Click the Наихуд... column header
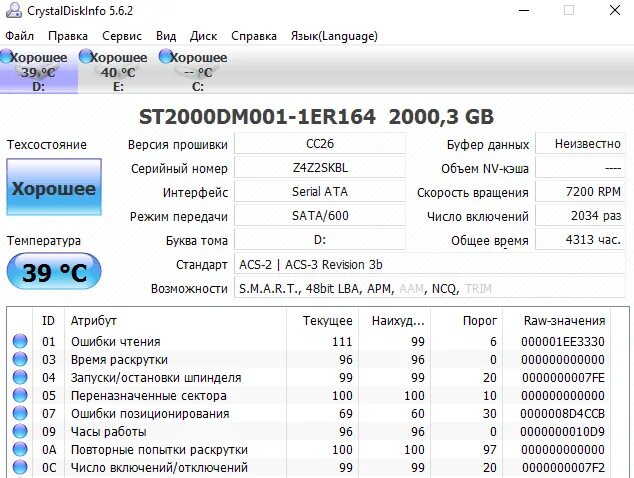Screen dimensions: 634x478 point(394,321)
